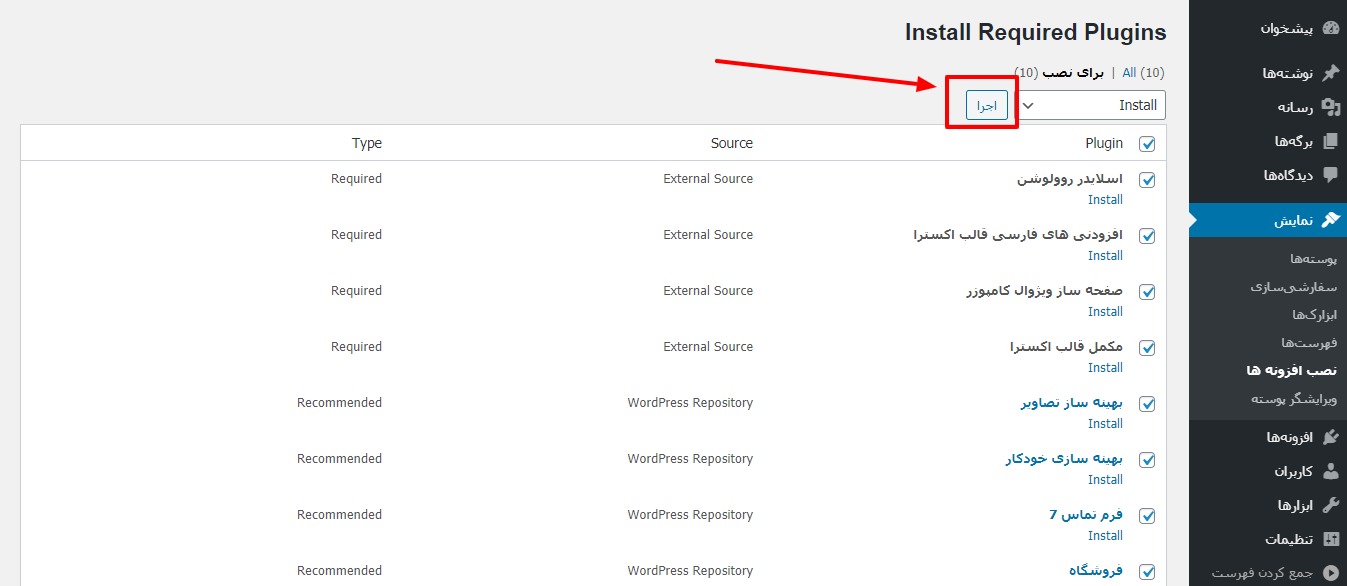Viewport: 1347px width, 586px height.
Task: Open the افزونه‌ها menu item
Action: point(1268,437)
